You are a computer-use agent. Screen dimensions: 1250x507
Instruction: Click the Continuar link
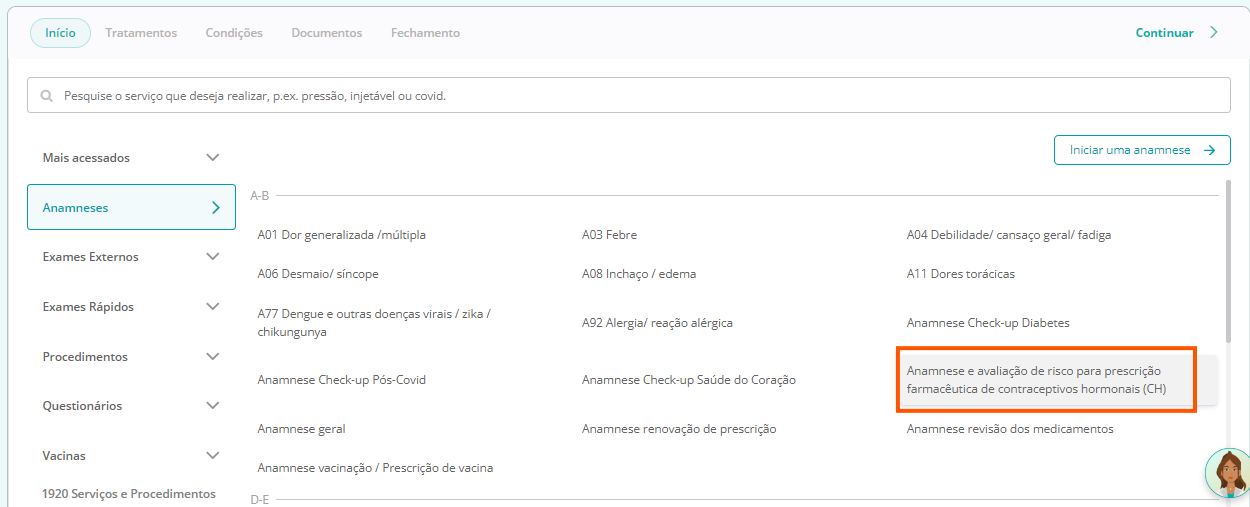[1164, 33]
